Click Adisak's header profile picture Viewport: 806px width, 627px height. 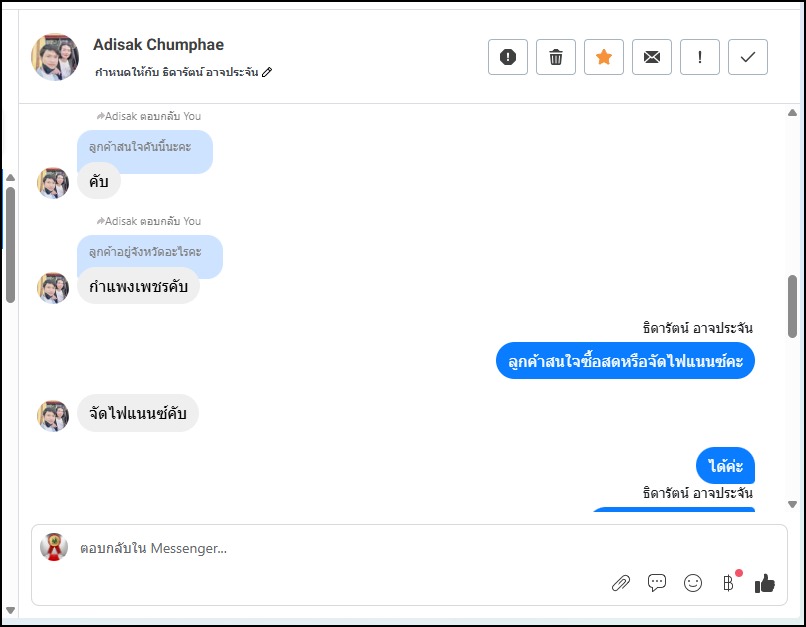click(55, 57)
